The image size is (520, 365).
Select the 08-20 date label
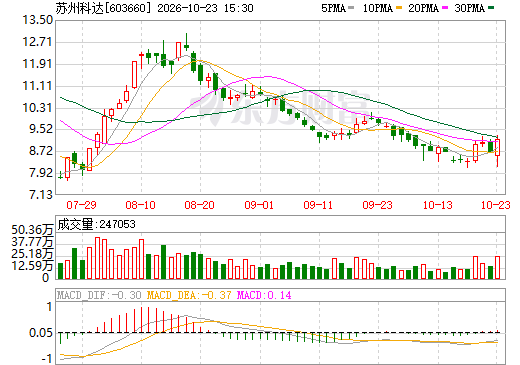[199, 205]
